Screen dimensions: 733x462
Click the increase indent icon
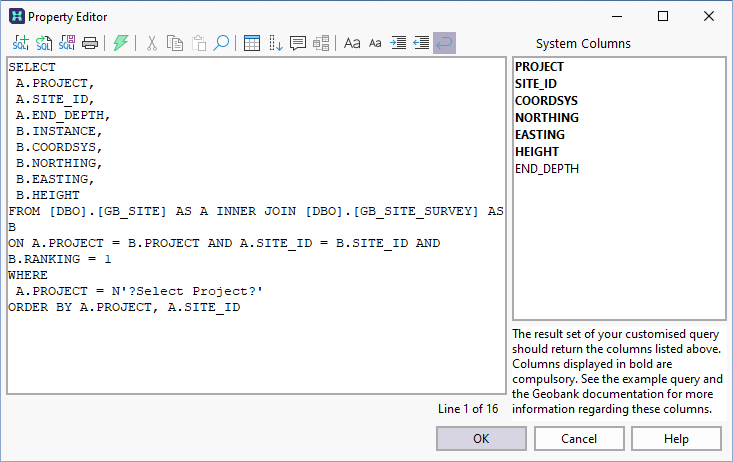pyautogui.click(x=398, y=43)
